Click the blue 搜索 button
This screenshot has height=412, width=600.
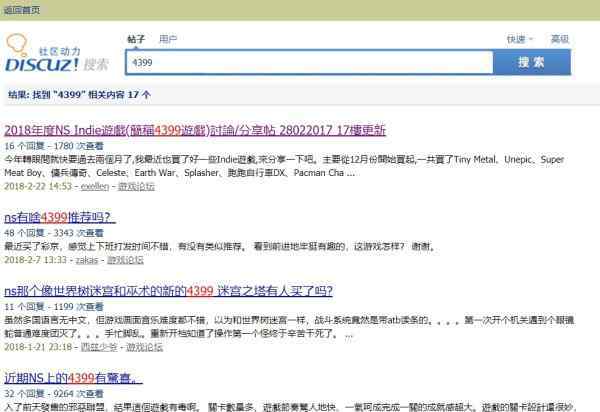(x=532, y=62)
